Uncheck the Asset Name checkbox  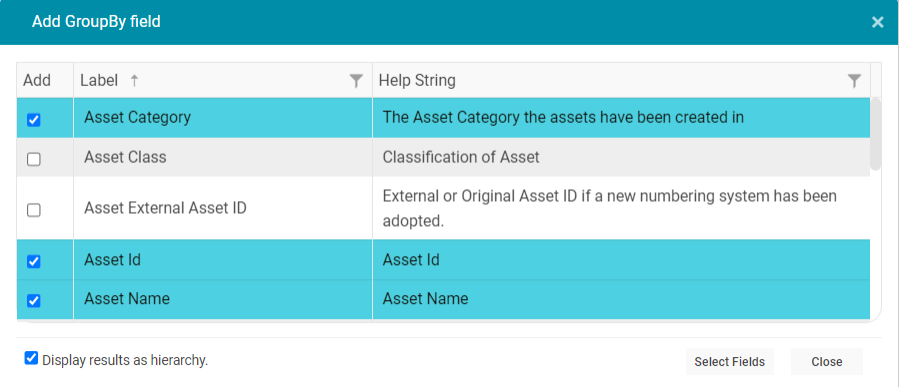click(34, 300)
